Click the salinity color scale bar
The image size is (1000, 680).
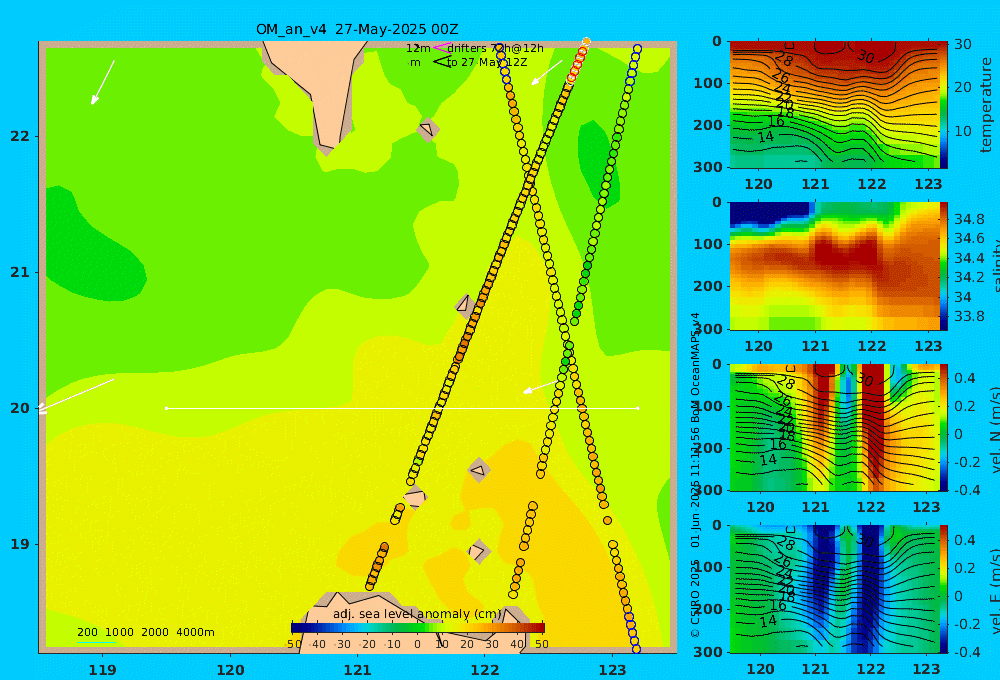pos(943,266)
